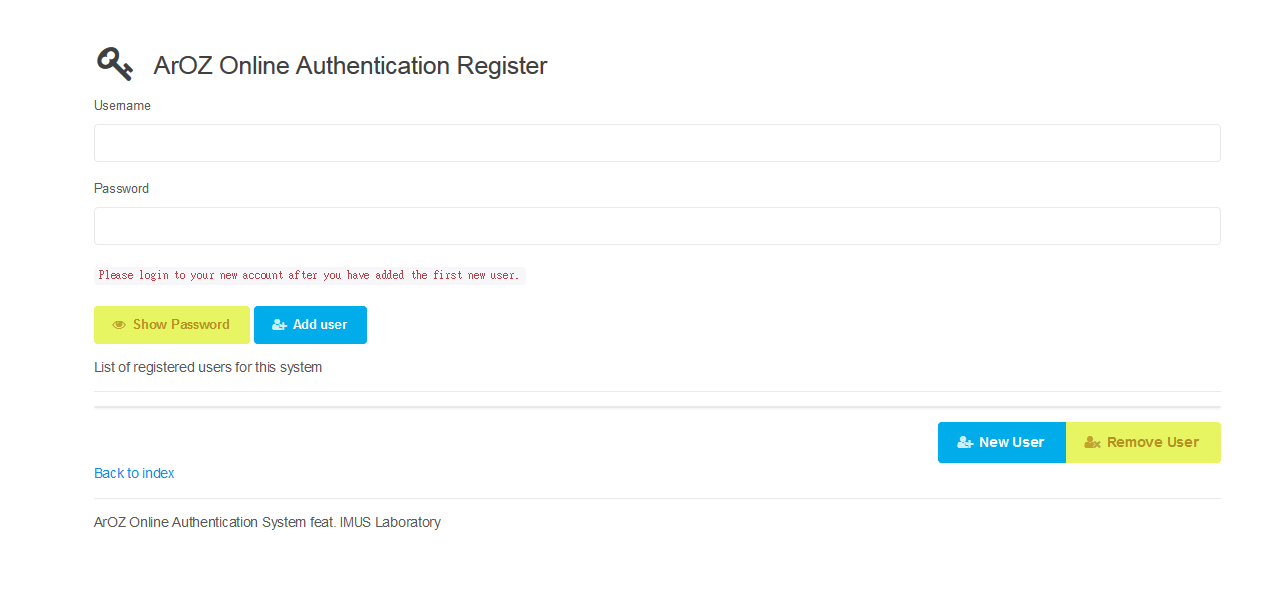The height and width of the screenshot is (603, 1272).
Task: Click the List of registered users text
Action: 208,367
